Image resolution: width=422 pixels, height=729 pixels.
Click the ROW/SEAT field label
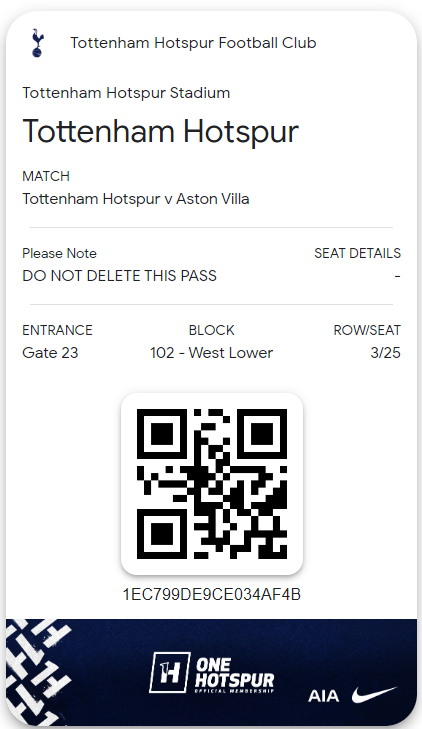coord(367,330)
